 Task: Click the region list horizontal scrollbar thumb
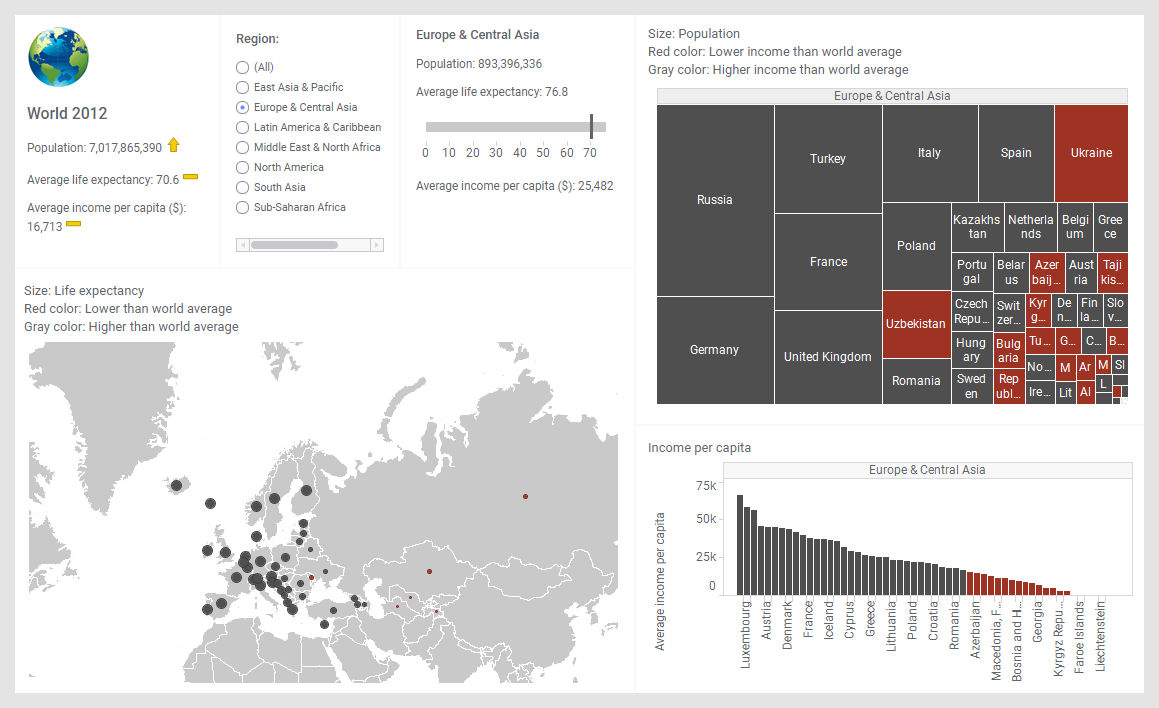tap(294, 245)
